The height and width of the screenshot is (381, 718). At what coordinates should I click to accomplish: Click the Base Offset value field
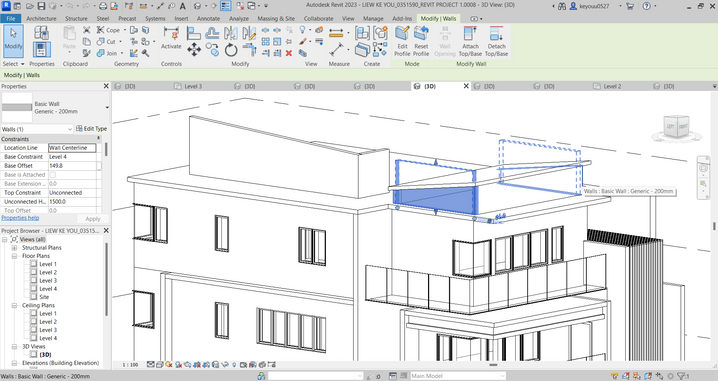(72, 166)
